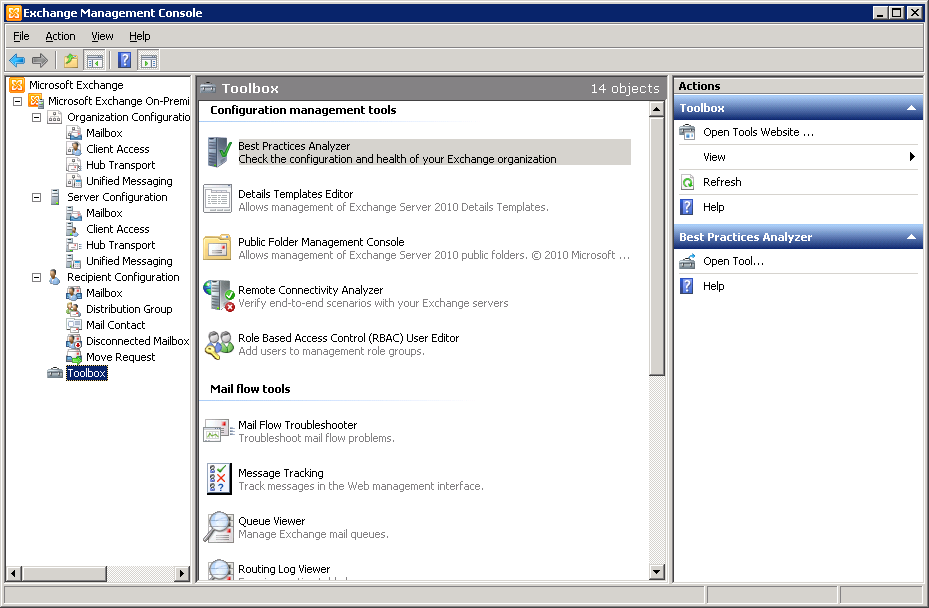
Task: Click the Public Folder Management Console title
Action: tap(321, 242)
